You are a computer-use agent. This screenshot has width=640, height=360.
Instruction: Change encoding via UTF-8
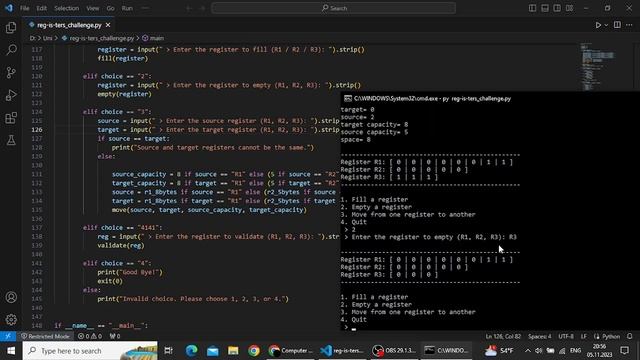tap(566, 336)
